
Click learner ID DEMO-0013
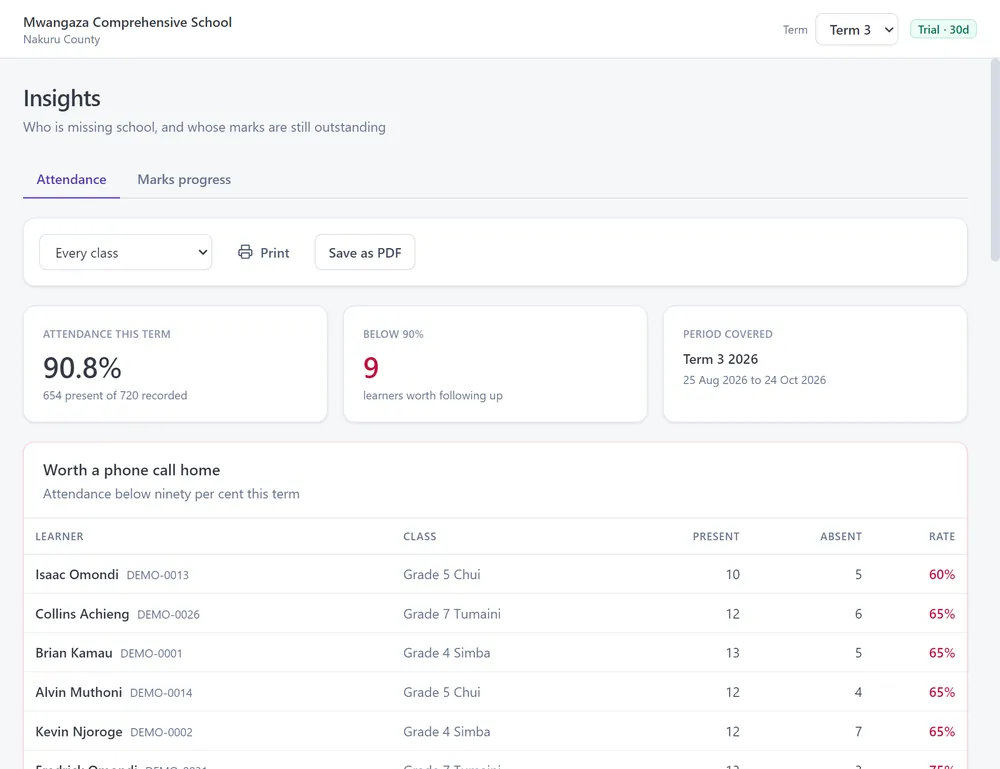click(158, 575)
